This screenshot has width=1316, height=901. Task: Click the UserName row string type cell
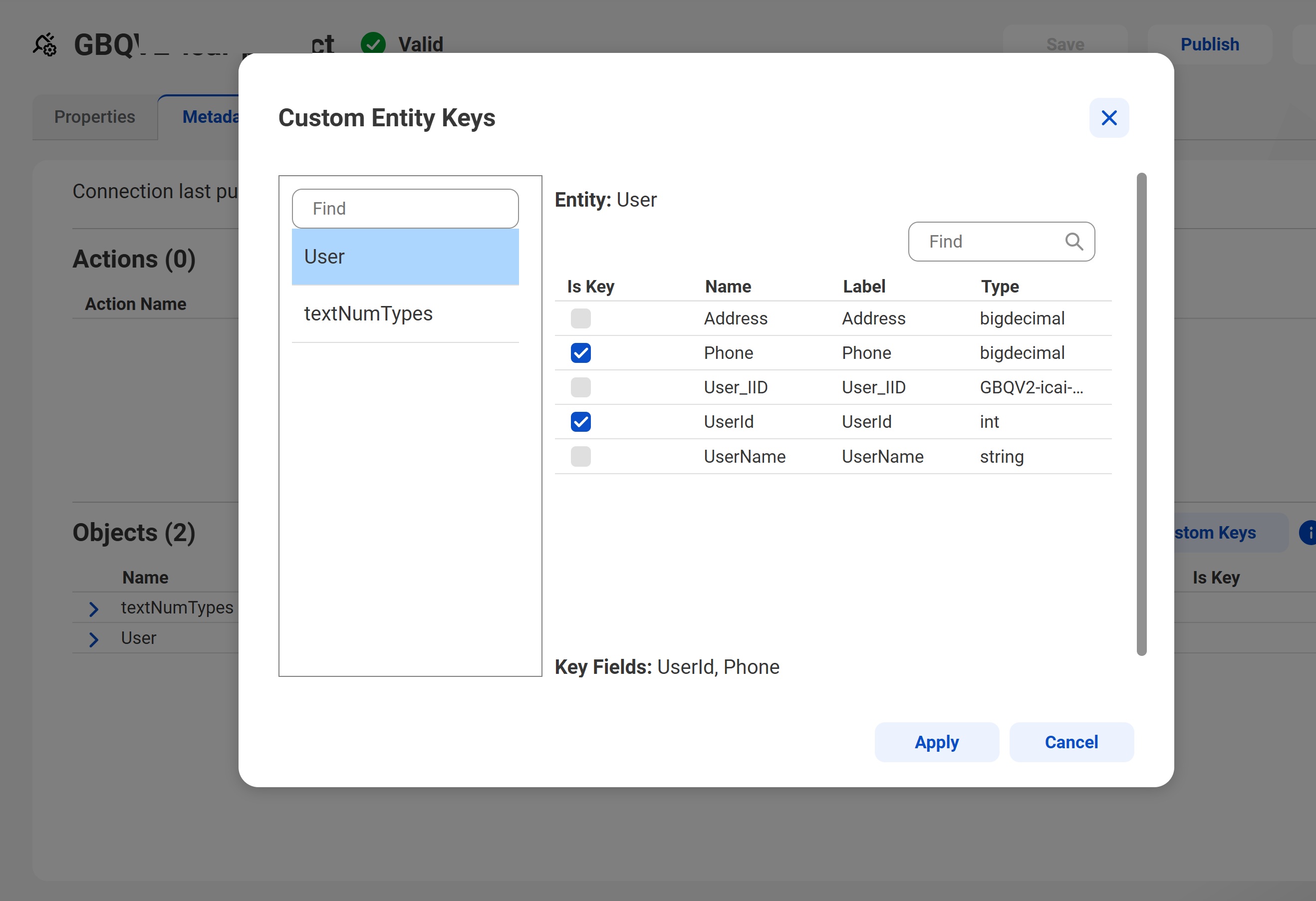(1002, 456)
